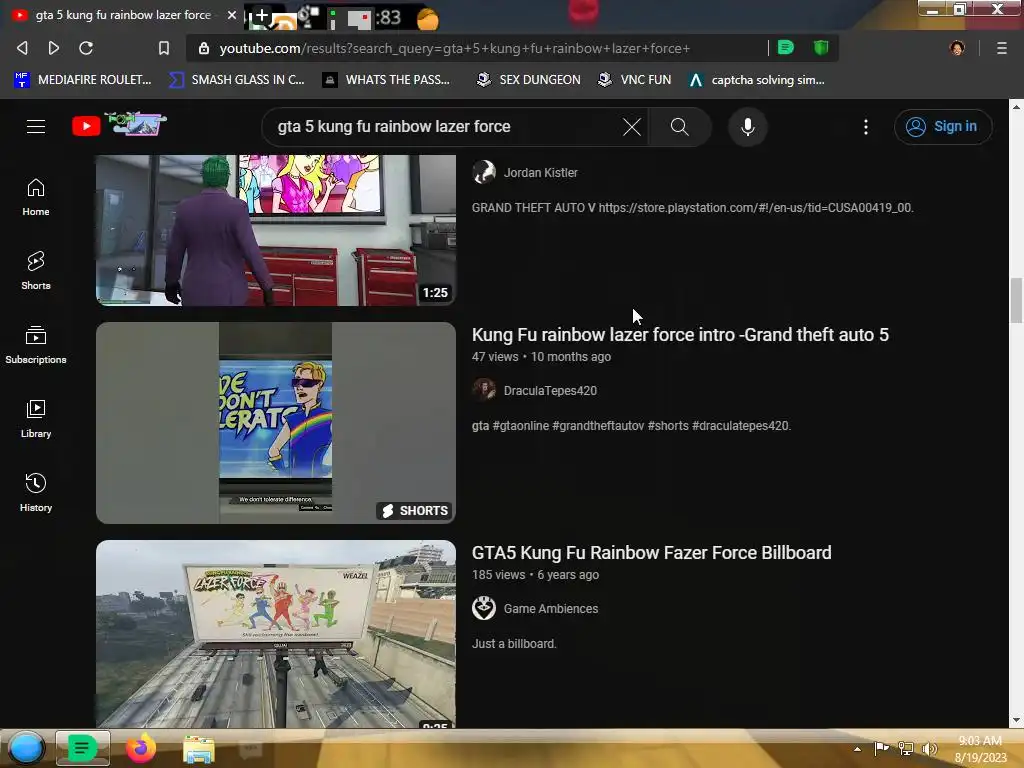The height and width of the screenshot is (768, 1024).
Task: Open the green chat app on taskbar
Action: (82, 748)
